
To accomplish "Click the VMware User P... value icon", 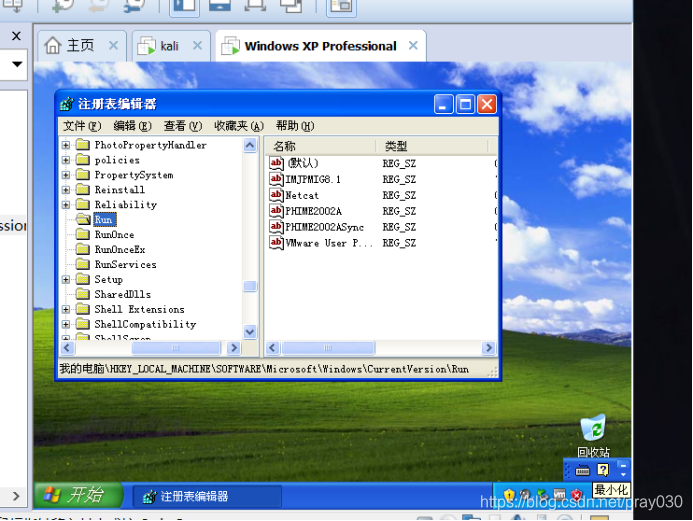I will click(276, 243).
